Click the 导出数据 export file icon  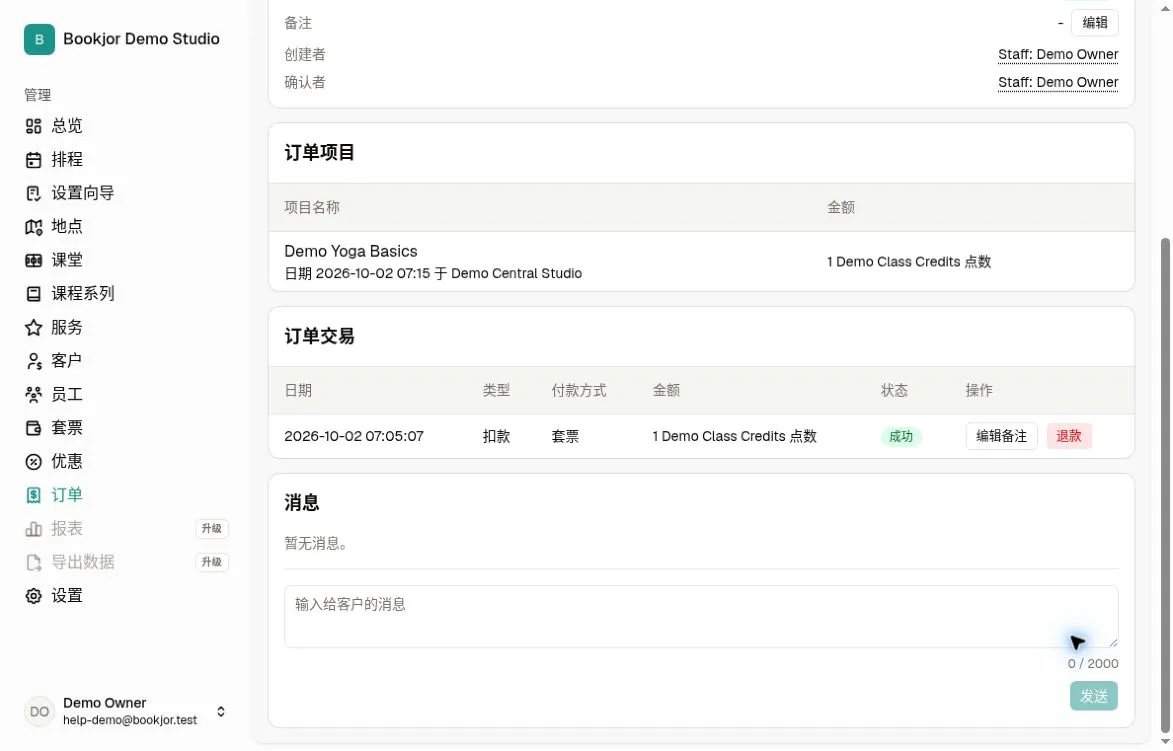[33, 563]
